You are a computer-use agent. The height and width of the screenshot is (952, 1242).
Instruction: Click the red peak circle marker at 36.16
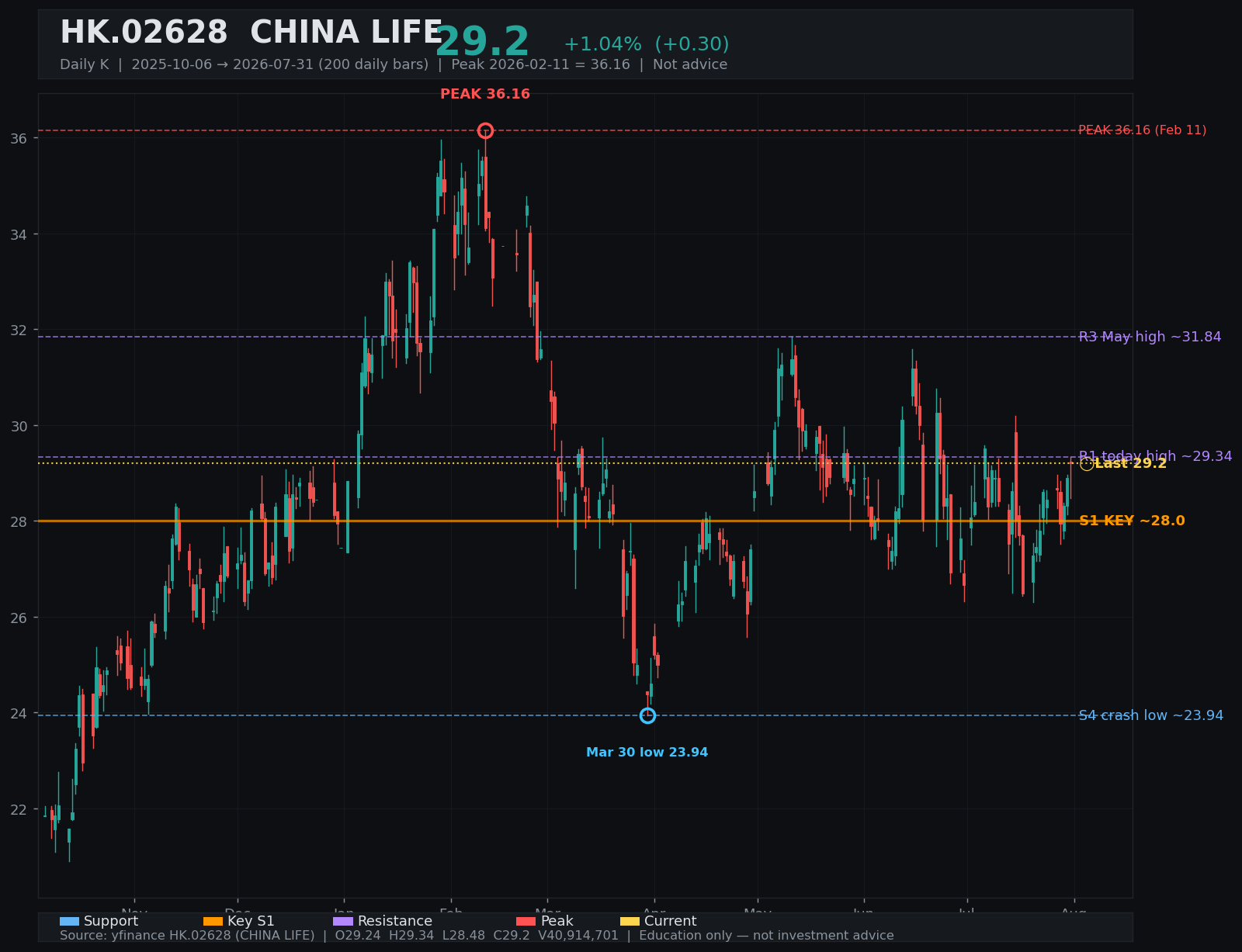485,130
